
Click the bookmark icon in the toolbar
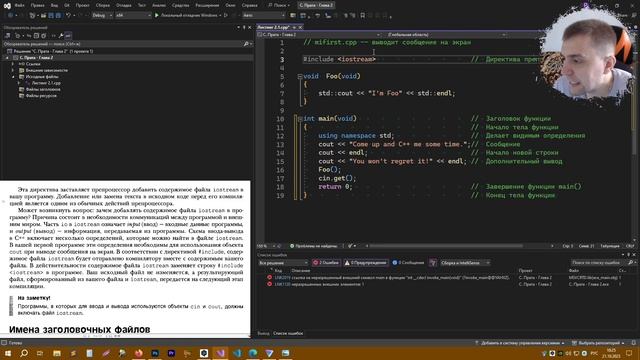(x=362, y=15)
